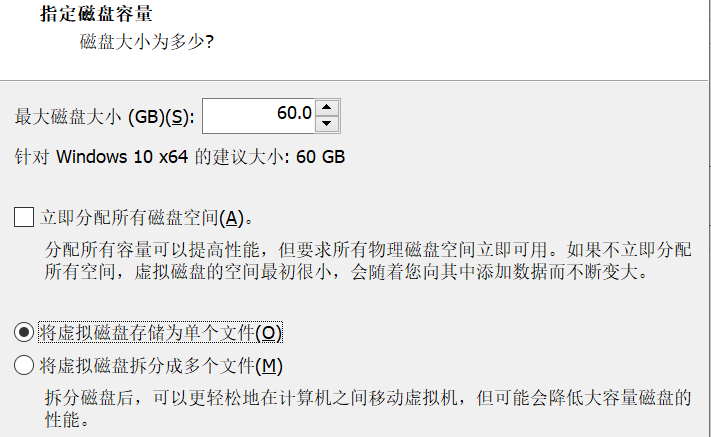This screenshot has width=711, height=437.
Task: Select the 将虚拟磁盘拆分成多个文件 radio button
Action: pyautogui.click(x=24, y=366)
